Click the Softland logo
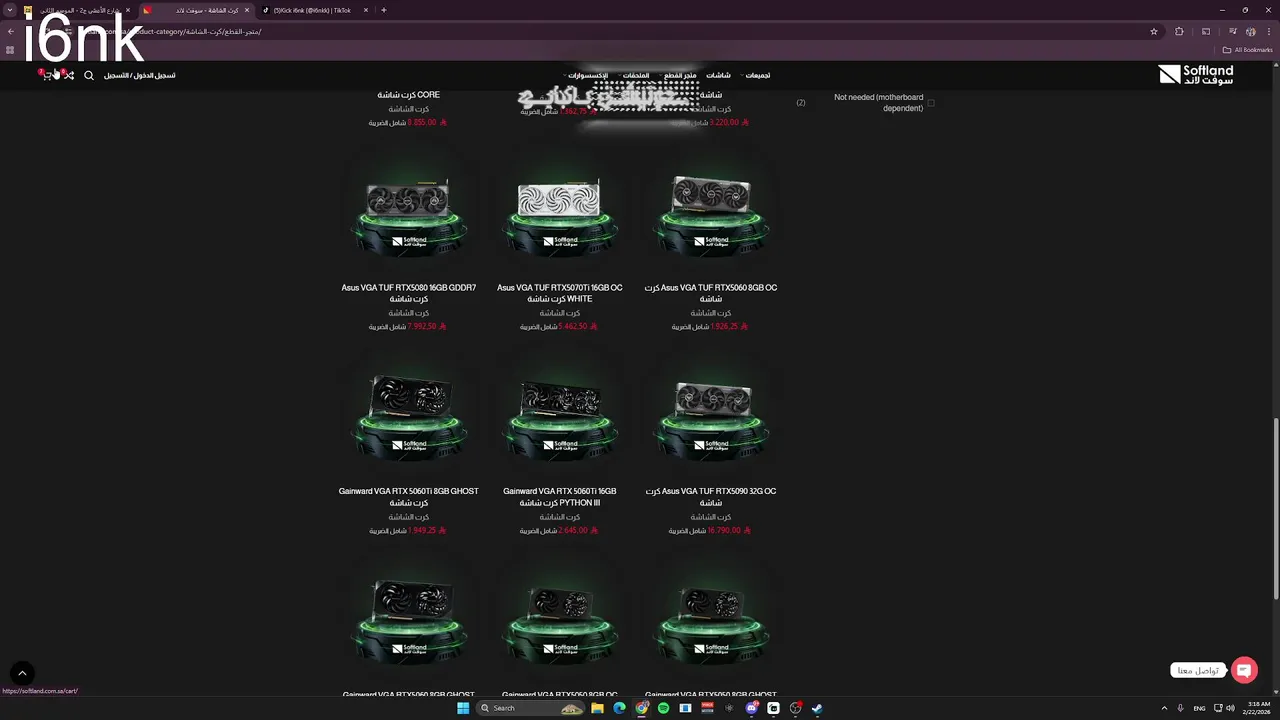Viewport: 1280px width, 720px height. pos(1196,75)
